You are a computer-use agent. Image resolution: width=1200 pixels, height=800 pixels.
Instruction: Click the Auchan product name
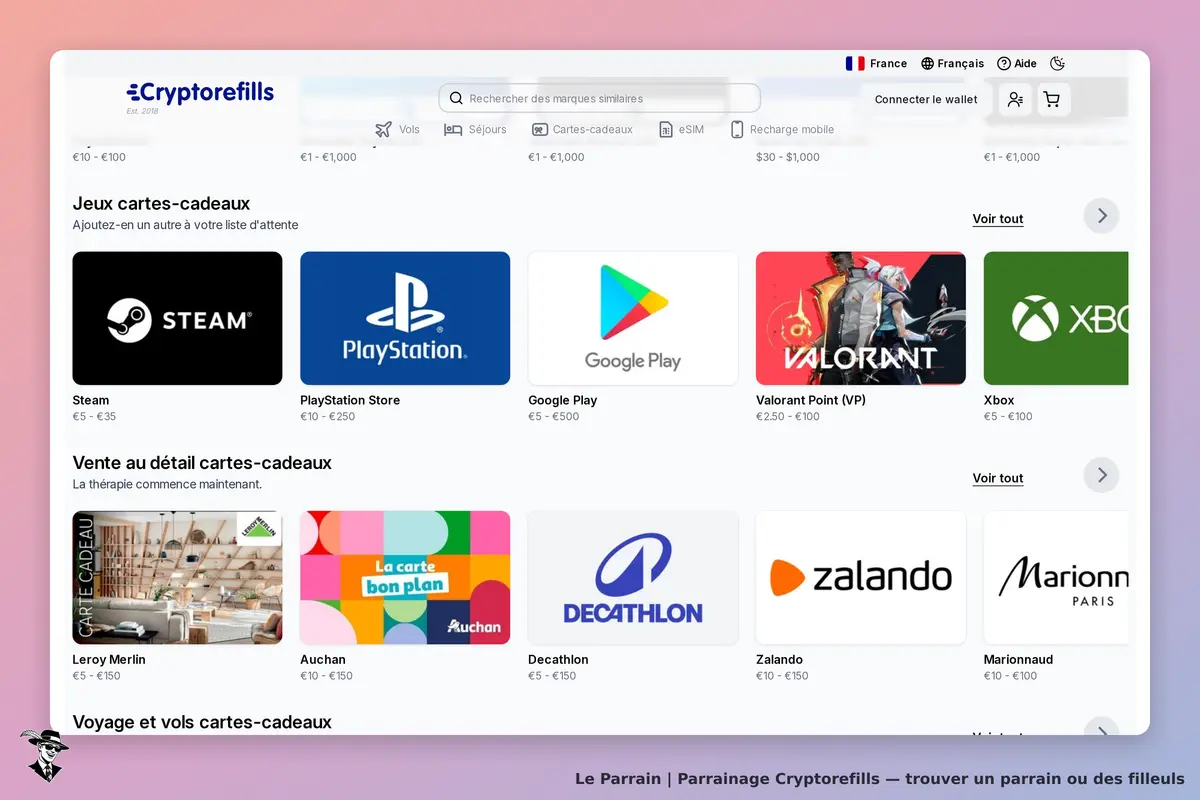pos(323,659)
